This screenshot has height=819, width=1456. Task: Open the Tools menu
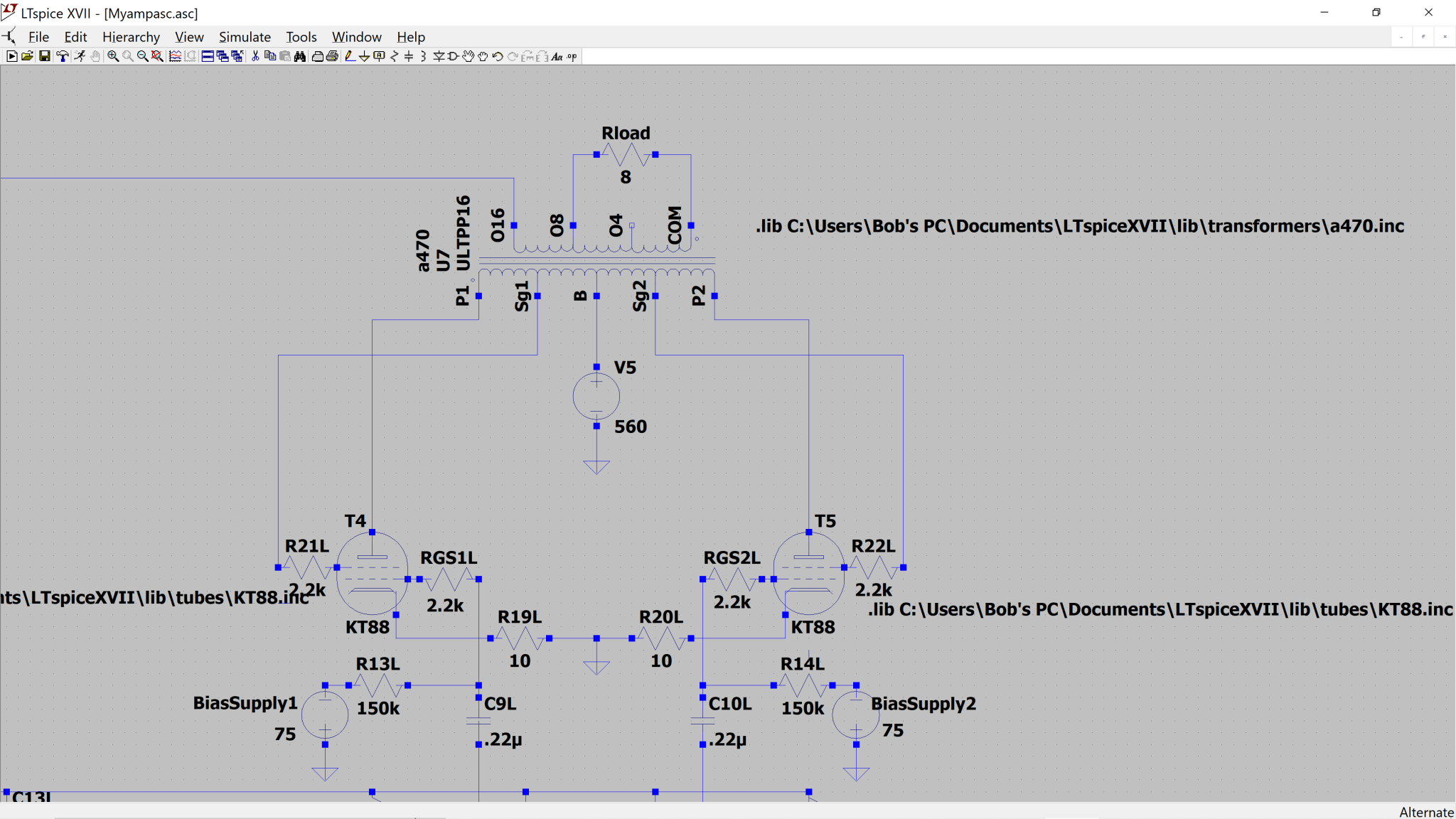301,37
